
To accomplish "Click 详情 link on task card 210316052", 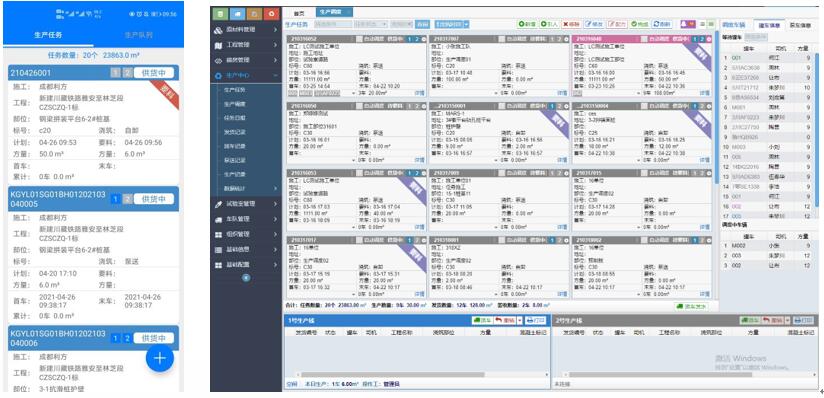I will 420,93.
